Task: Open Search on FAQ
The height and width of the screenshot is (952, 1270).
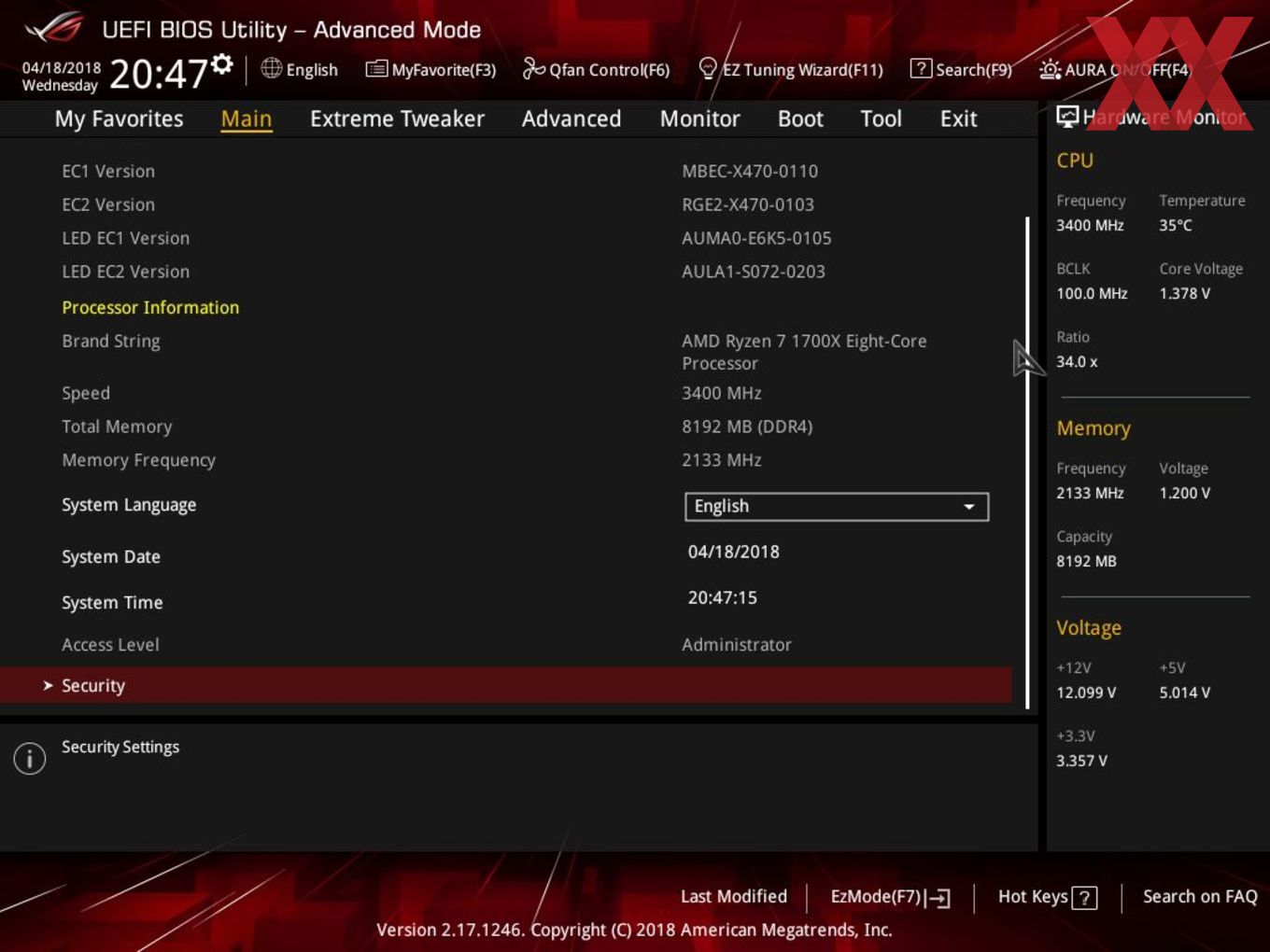Action: click(1200, 896)
